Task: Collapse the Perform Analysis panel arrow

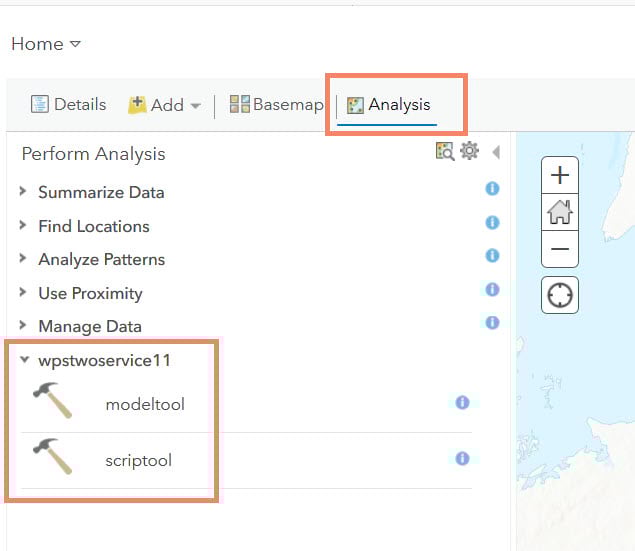Action: 496,152
